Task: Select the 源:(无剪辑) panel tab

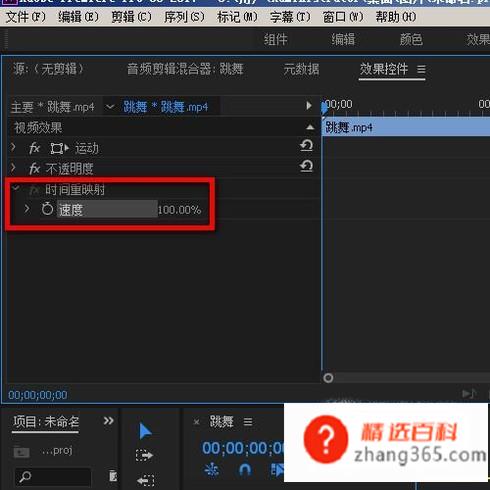Action: pyautogui.click(x=48, y=69)
